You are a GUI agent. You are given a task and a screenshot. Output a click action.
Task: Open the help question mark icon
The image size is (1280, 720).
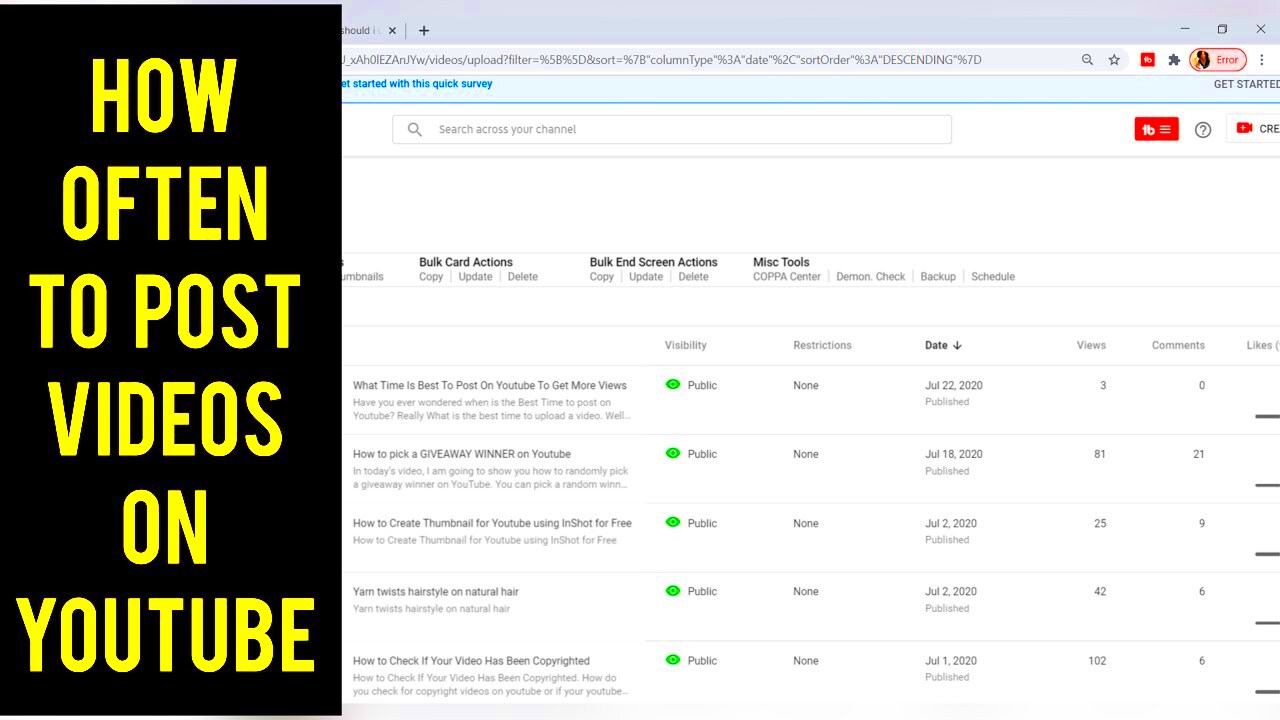pos(1203,129)
